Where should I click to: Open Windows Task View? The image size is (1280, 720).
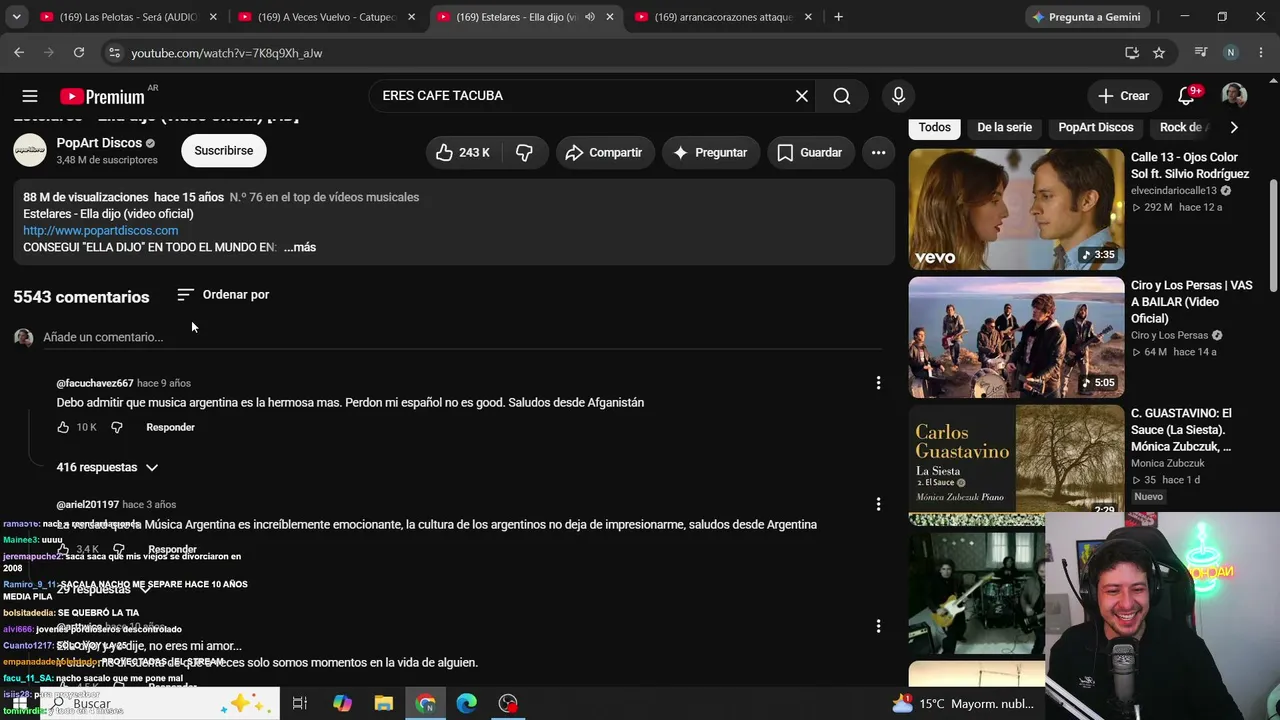(299, 704)
